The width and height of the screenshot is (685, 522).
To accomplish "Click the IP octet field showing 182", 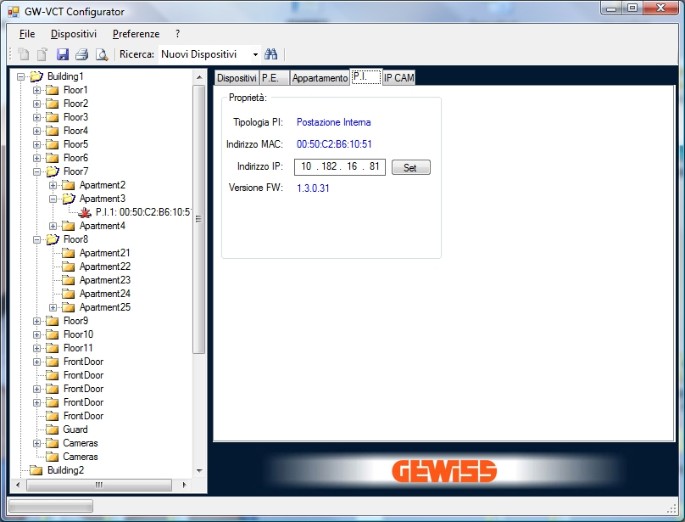I will pyautogui.click(x=329, y=166).
